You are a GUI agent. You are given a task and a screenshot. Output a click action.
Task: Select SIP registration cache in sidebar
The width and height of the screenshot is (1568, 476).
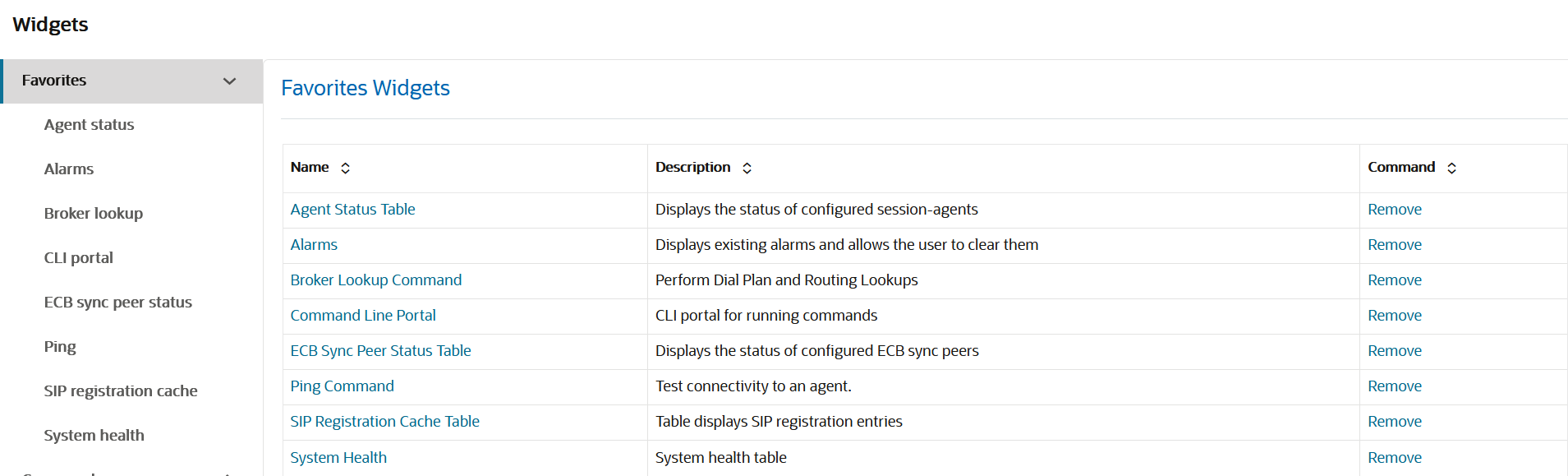(x=121, y=391)
